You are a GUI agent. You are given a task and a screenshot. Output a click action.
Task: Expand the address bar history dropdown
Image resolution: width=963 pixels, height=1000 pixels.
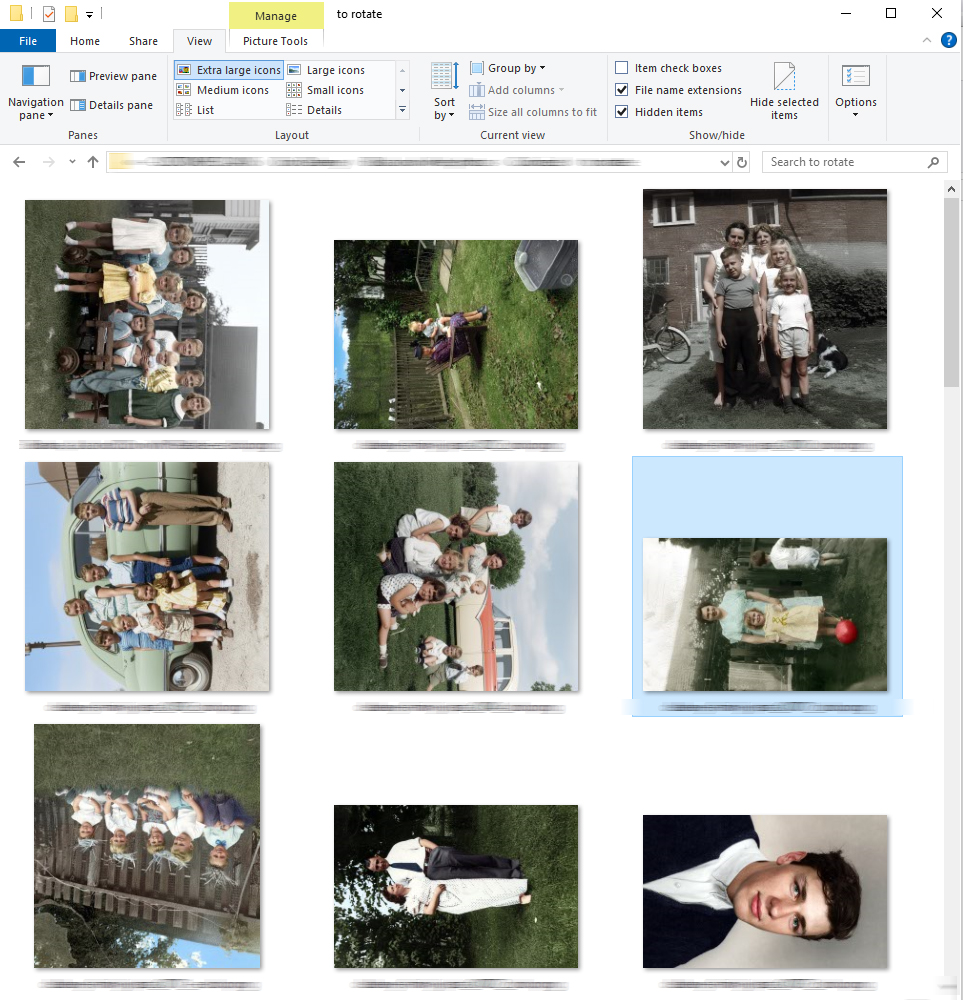pyautogui.click(x=724, y=163)
